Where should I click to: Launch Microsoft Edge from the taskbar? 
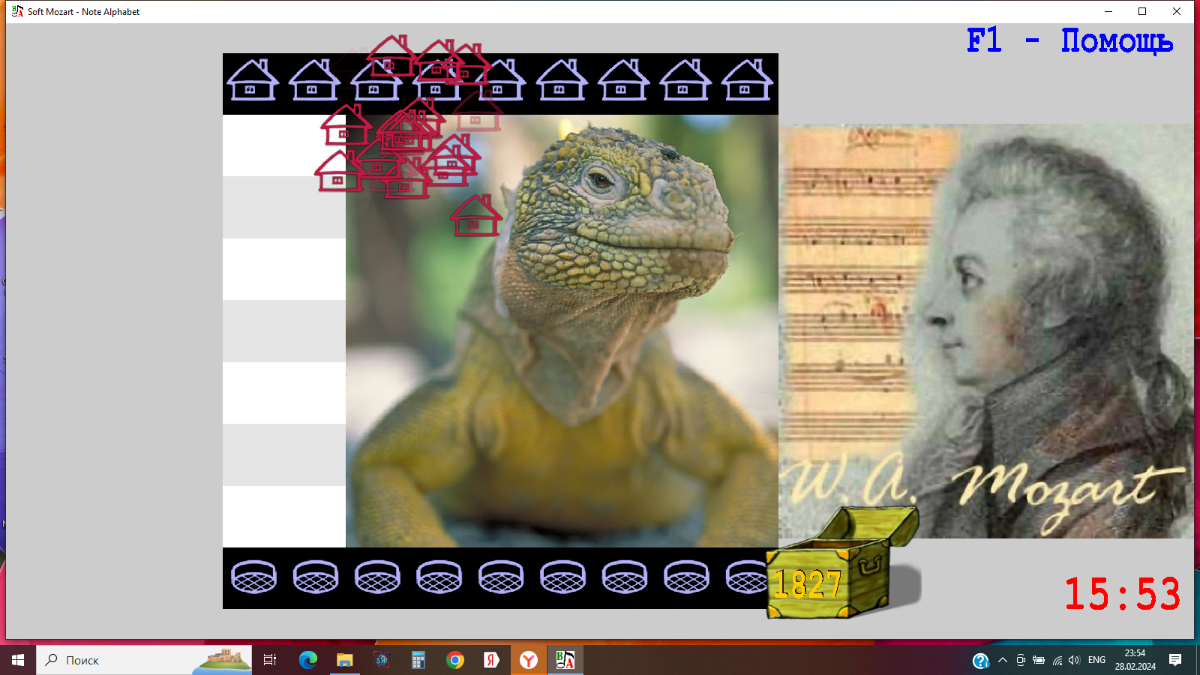[307, 660]
